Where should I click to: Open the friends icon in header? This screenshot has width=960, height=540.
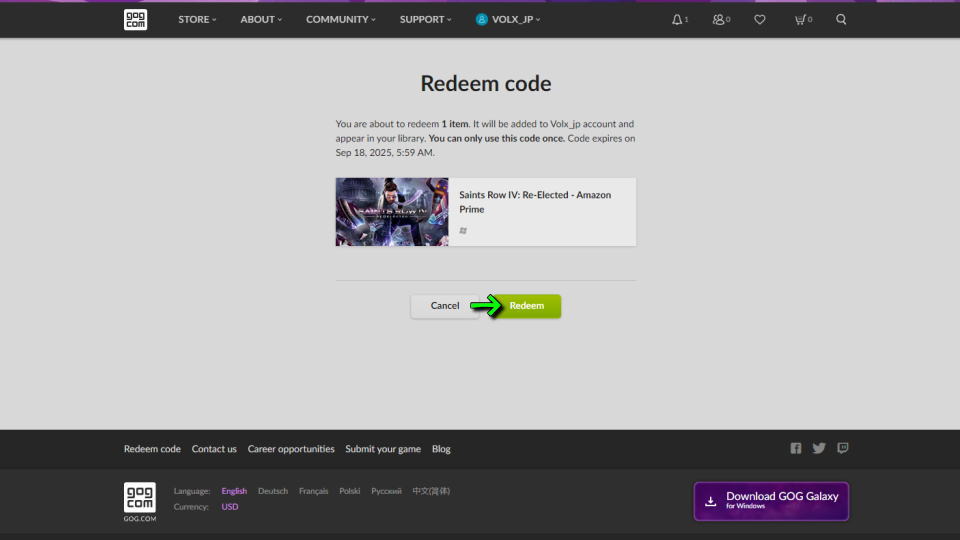click(721, 20)
